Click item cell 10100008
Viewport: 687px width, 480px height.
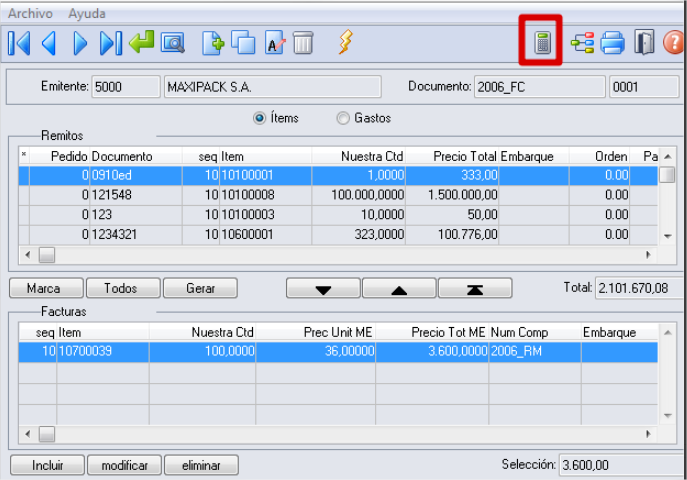tap(266, 195)
